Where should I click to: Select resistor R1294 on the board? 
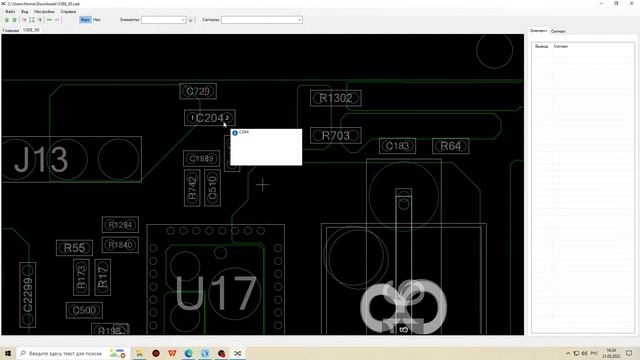coord(120,224)
